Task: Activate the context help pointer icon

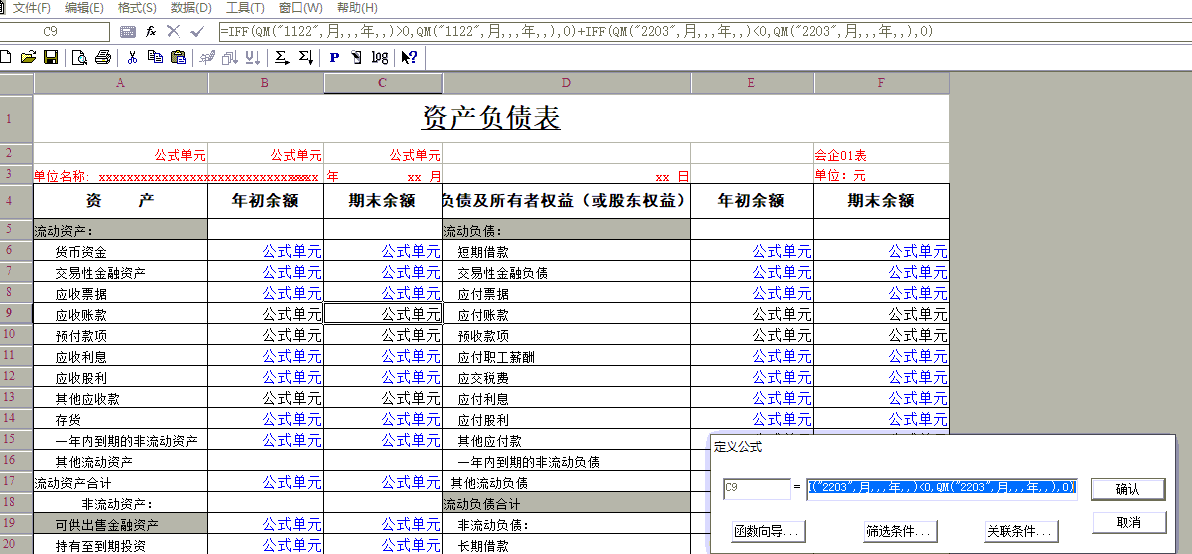Action: click(x=409, y=57)
